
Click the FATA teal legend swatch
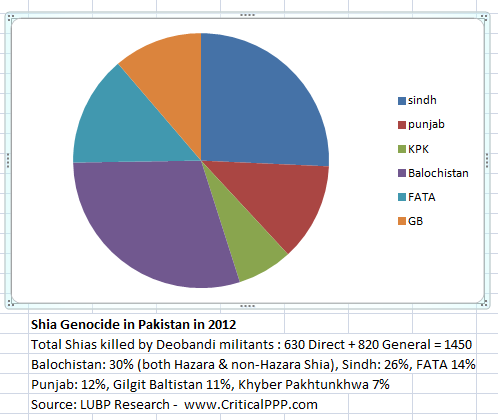tap(402, 197)
